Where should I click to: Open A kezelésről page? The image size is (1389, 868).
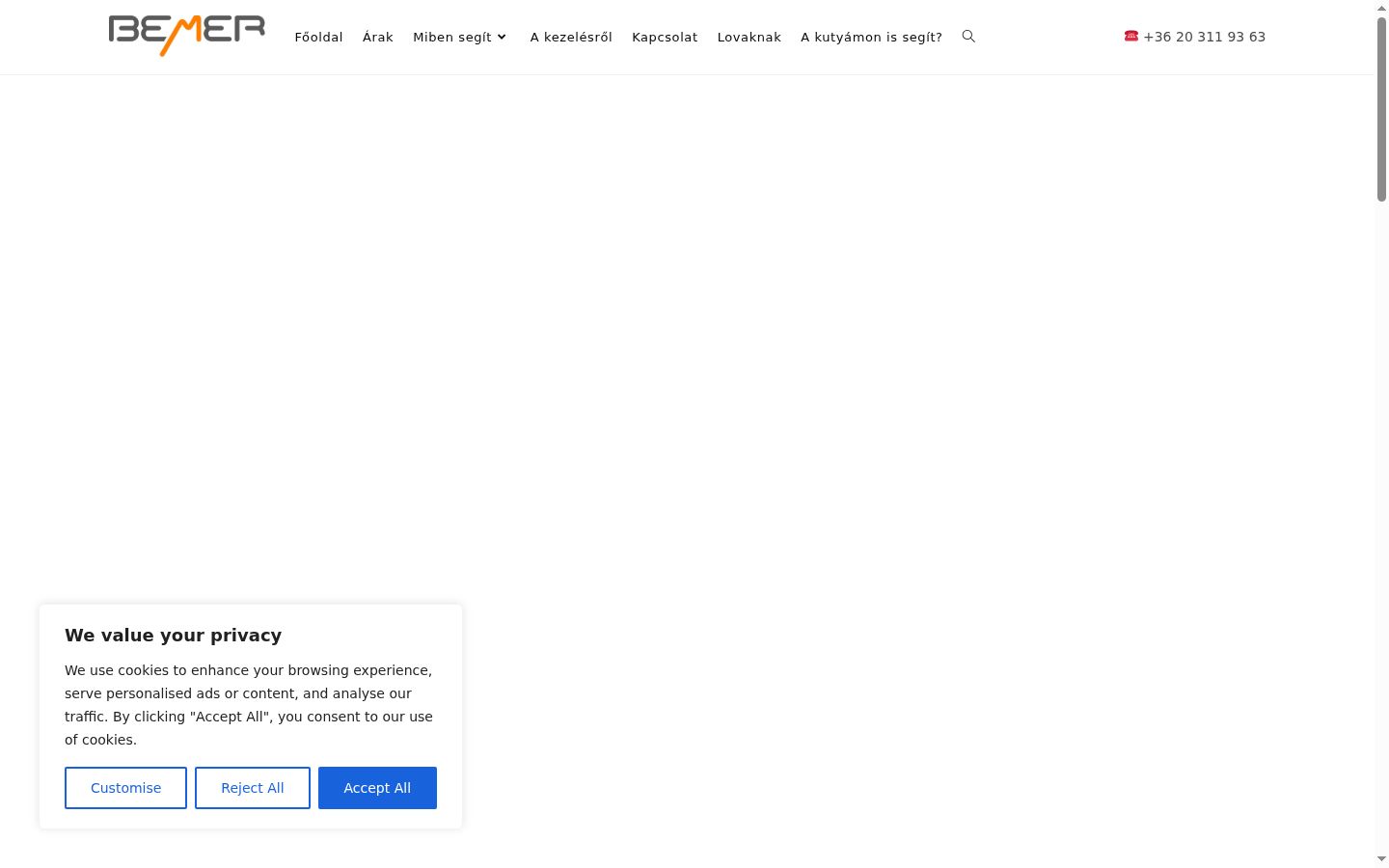(571, 37)
